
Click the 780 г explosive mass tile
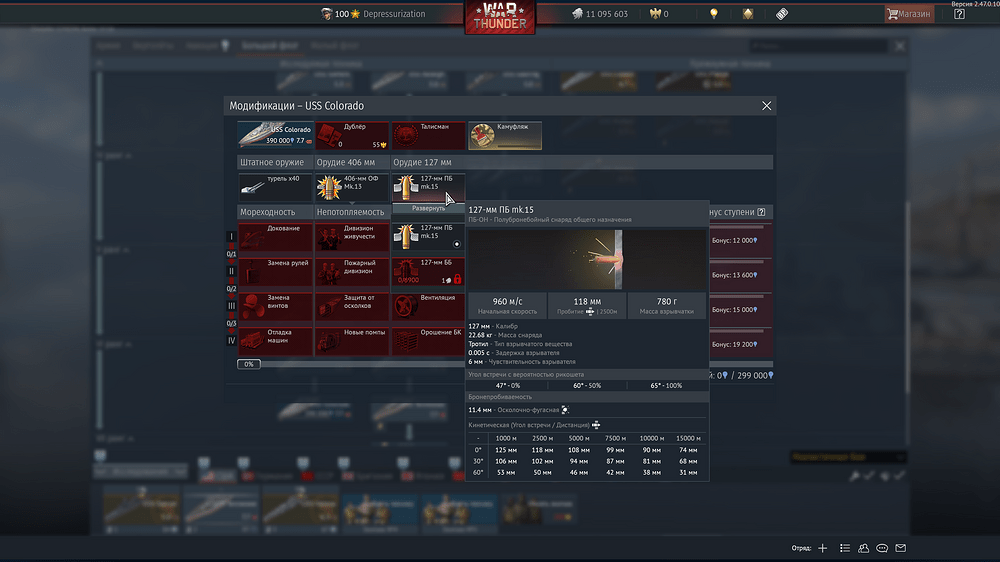pyautogui.click(x=666, y=306)
